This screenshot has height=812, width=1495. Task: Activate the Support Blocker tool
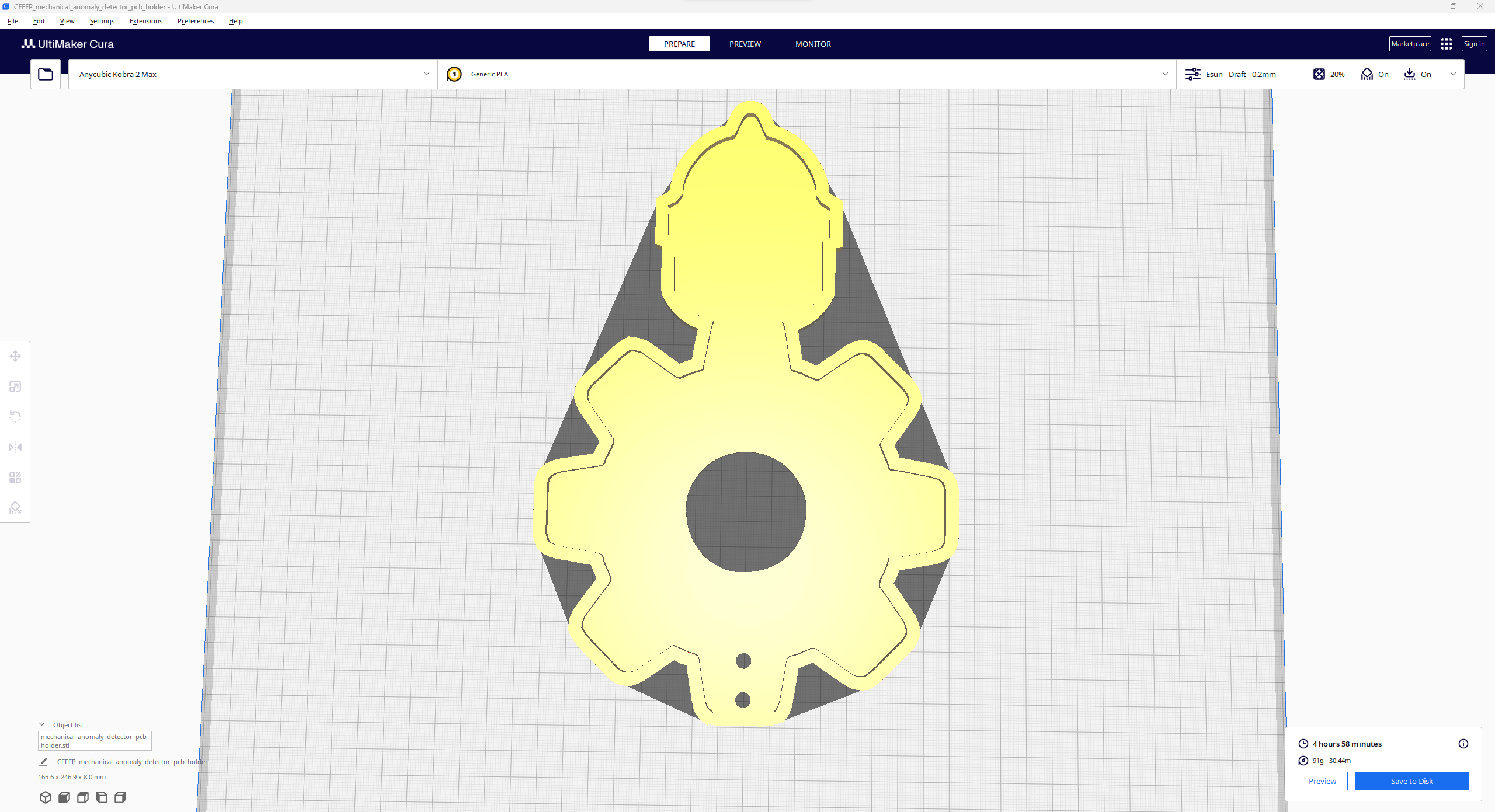click(x=15, y=507)
